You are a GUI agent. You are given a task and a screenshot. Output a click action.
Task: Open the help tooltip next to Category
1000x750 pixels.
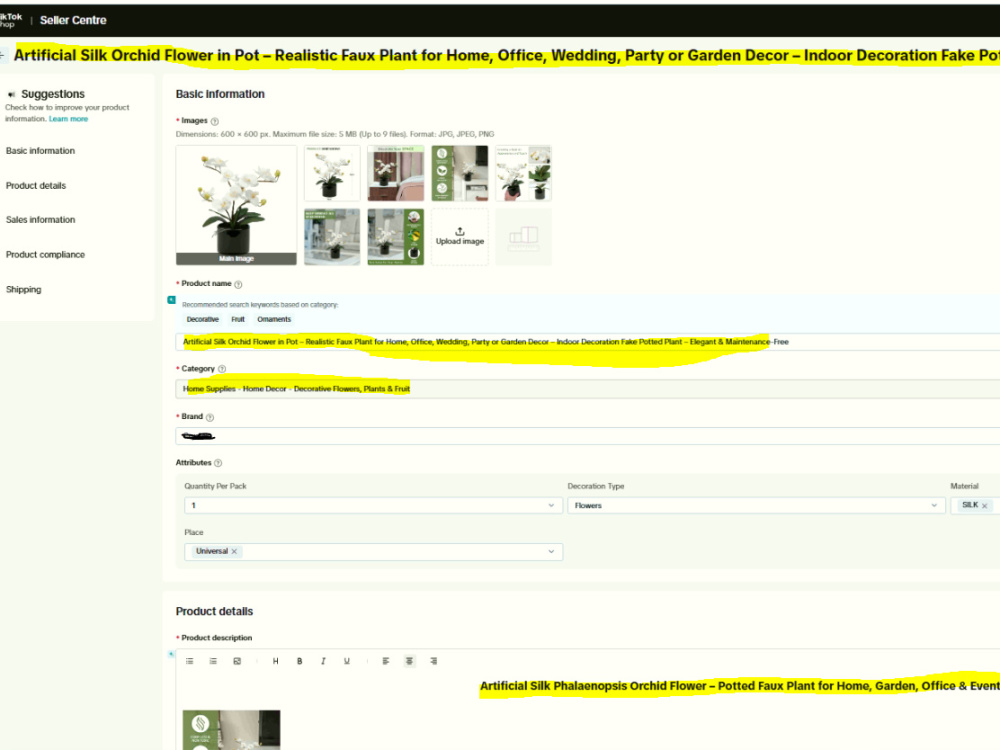(x=222, y=369)
